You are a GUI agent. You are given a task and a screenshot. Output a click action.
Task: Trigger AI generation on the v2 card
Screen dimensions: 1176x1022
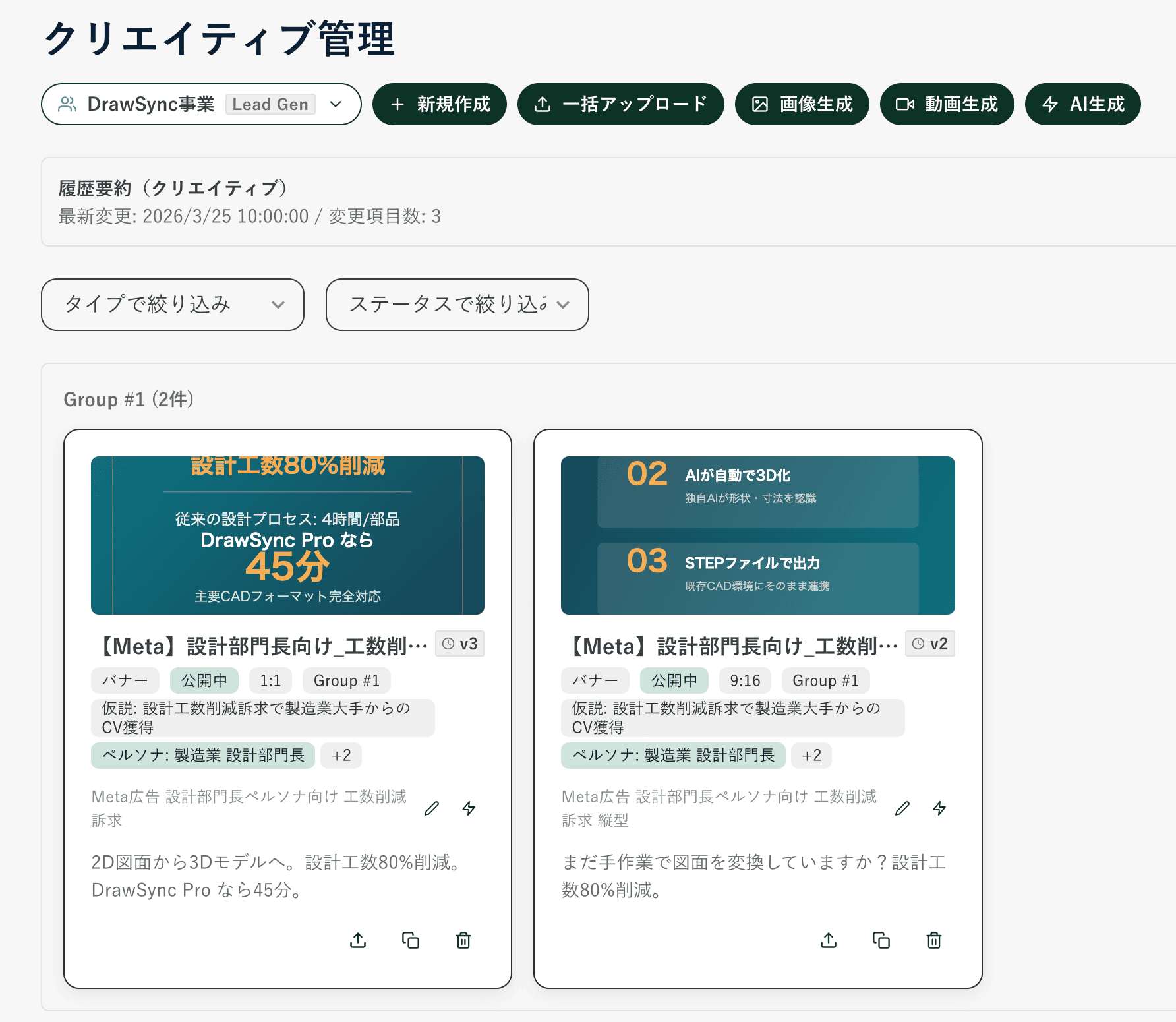(x=940, y=808)
